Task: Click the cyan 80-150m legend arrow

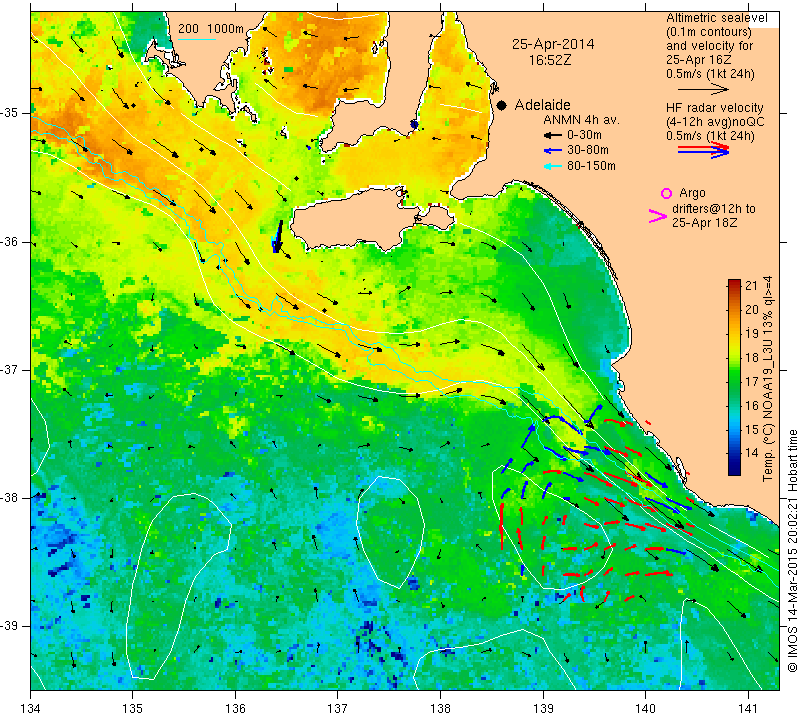Action: click(553, 166)
